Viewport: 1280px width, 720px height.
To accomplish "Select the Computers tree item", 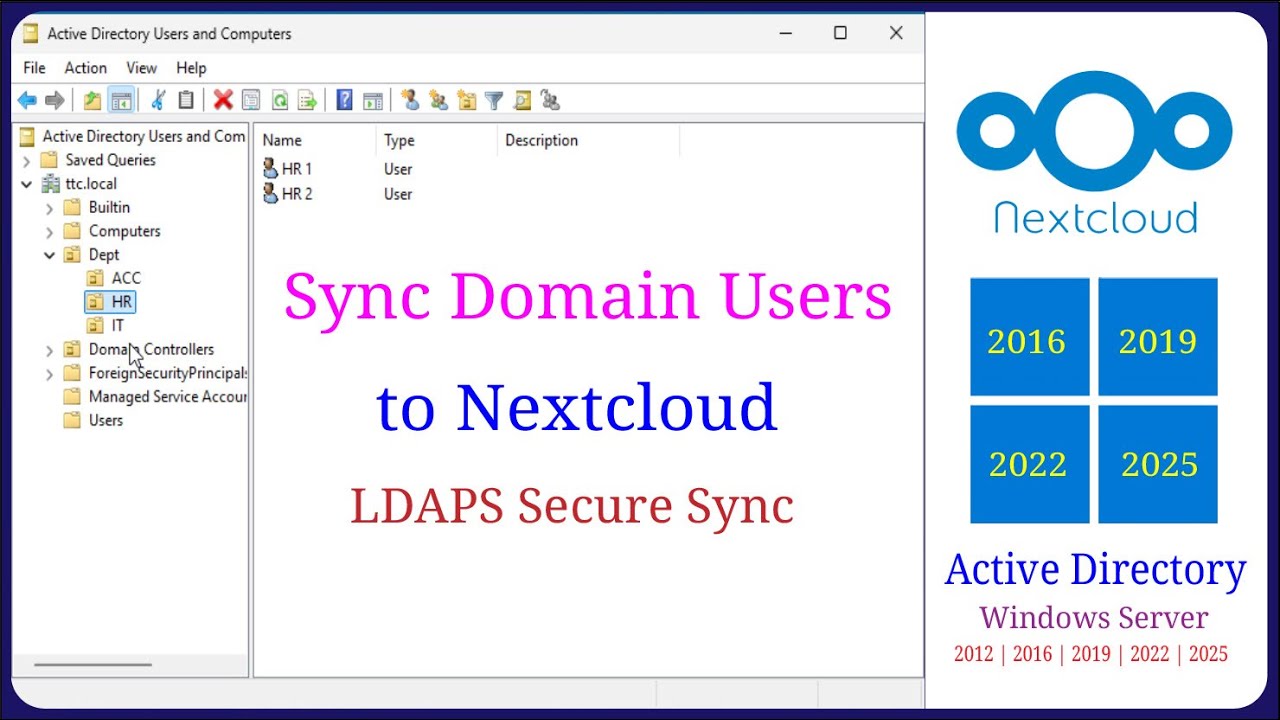I will click(x=124, y=231).
